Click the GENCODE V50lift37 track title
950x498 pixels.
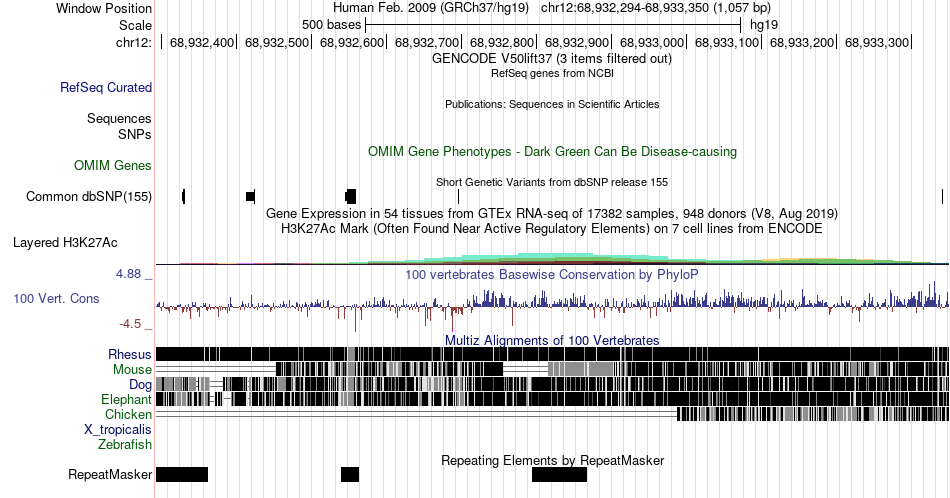tap(552, 59)
